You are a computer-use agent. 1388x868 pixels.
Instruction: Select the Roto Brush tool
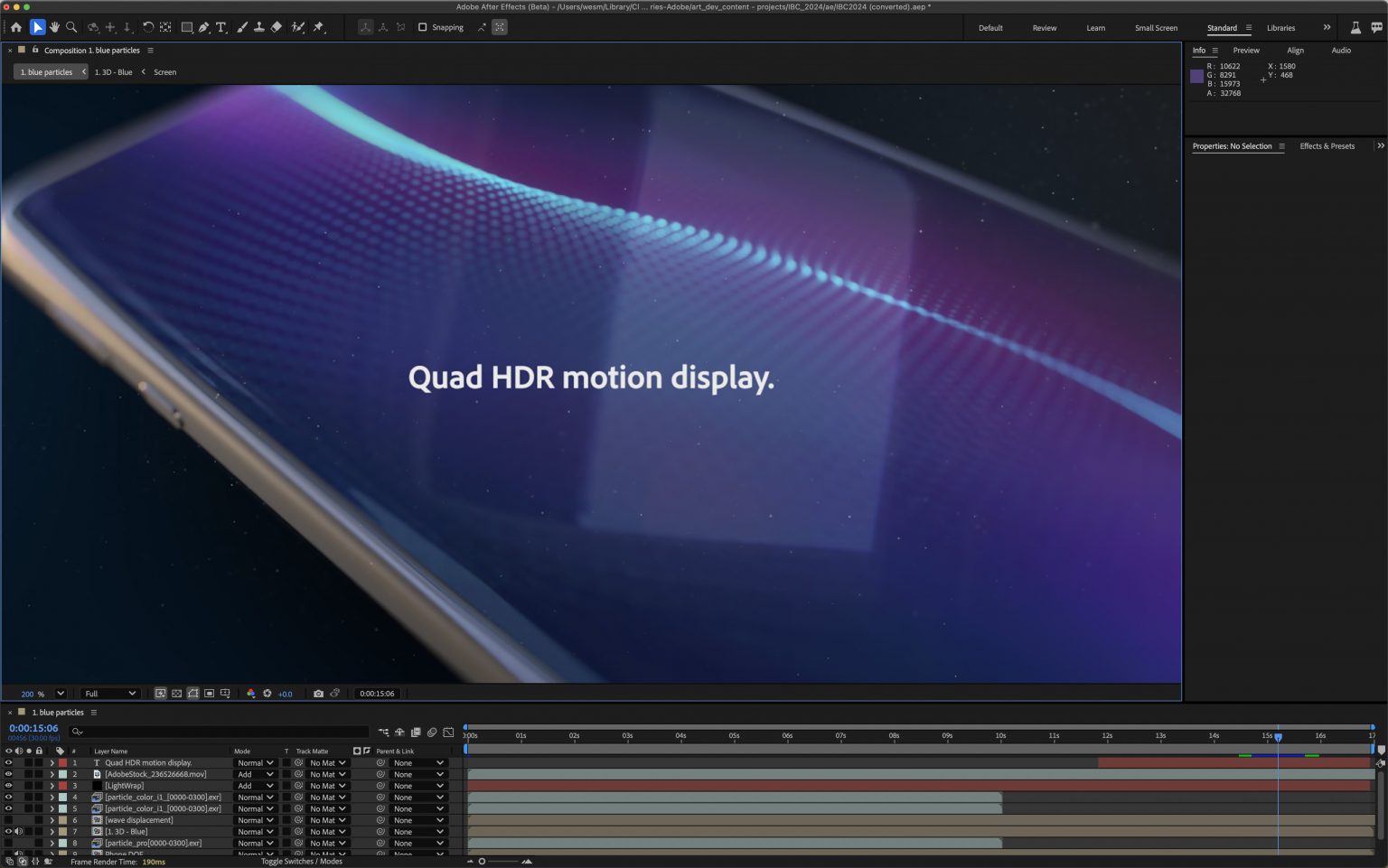pos(298,27)
